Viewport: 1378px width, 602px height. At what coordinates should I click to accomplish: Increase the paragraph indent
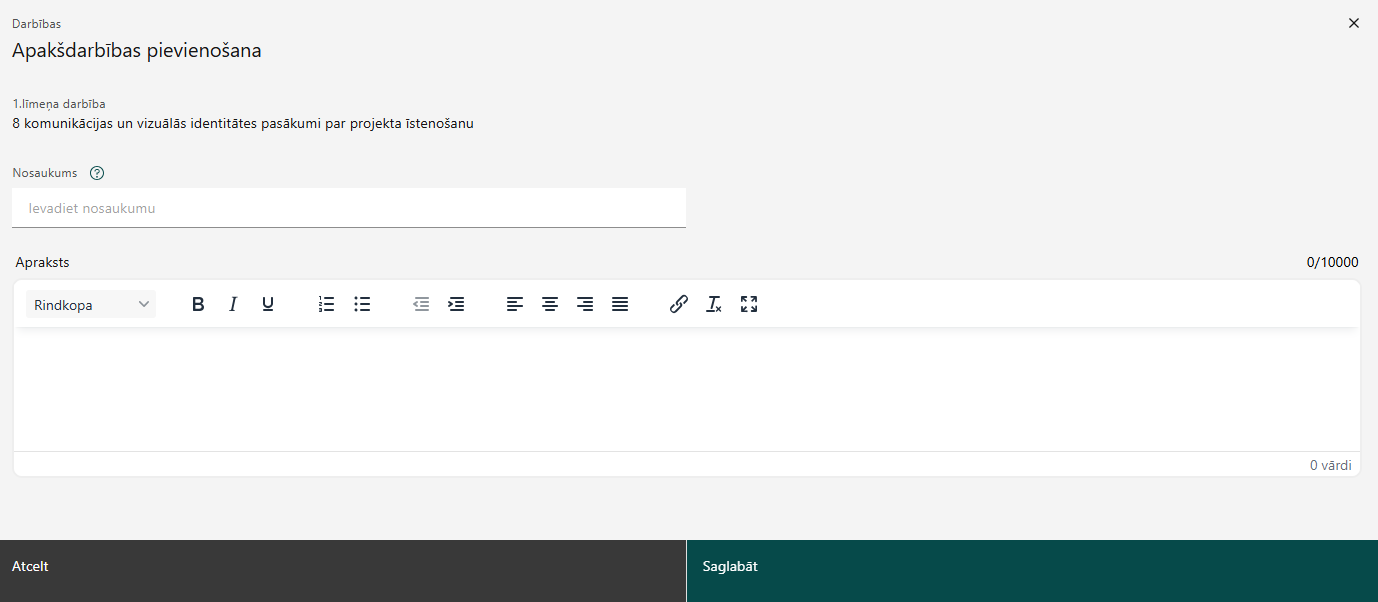pyautogui.click(x=456, y=304)
